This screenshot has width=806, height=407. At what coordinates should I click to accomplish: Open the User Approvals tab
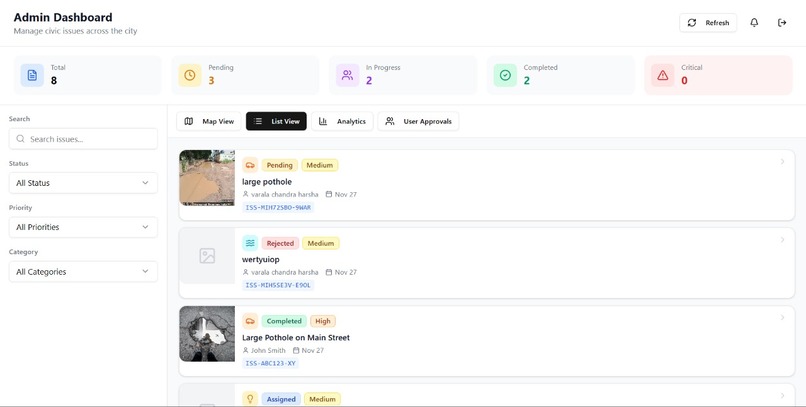point(418,121)
